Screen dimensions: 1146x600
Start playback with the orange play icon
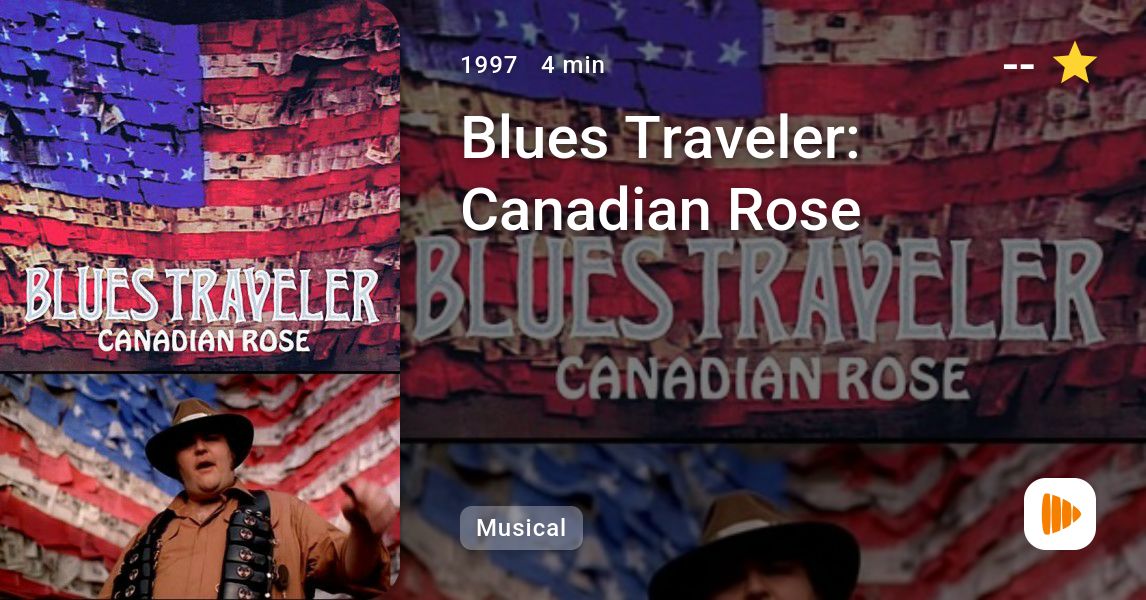tap(1060, 514)
